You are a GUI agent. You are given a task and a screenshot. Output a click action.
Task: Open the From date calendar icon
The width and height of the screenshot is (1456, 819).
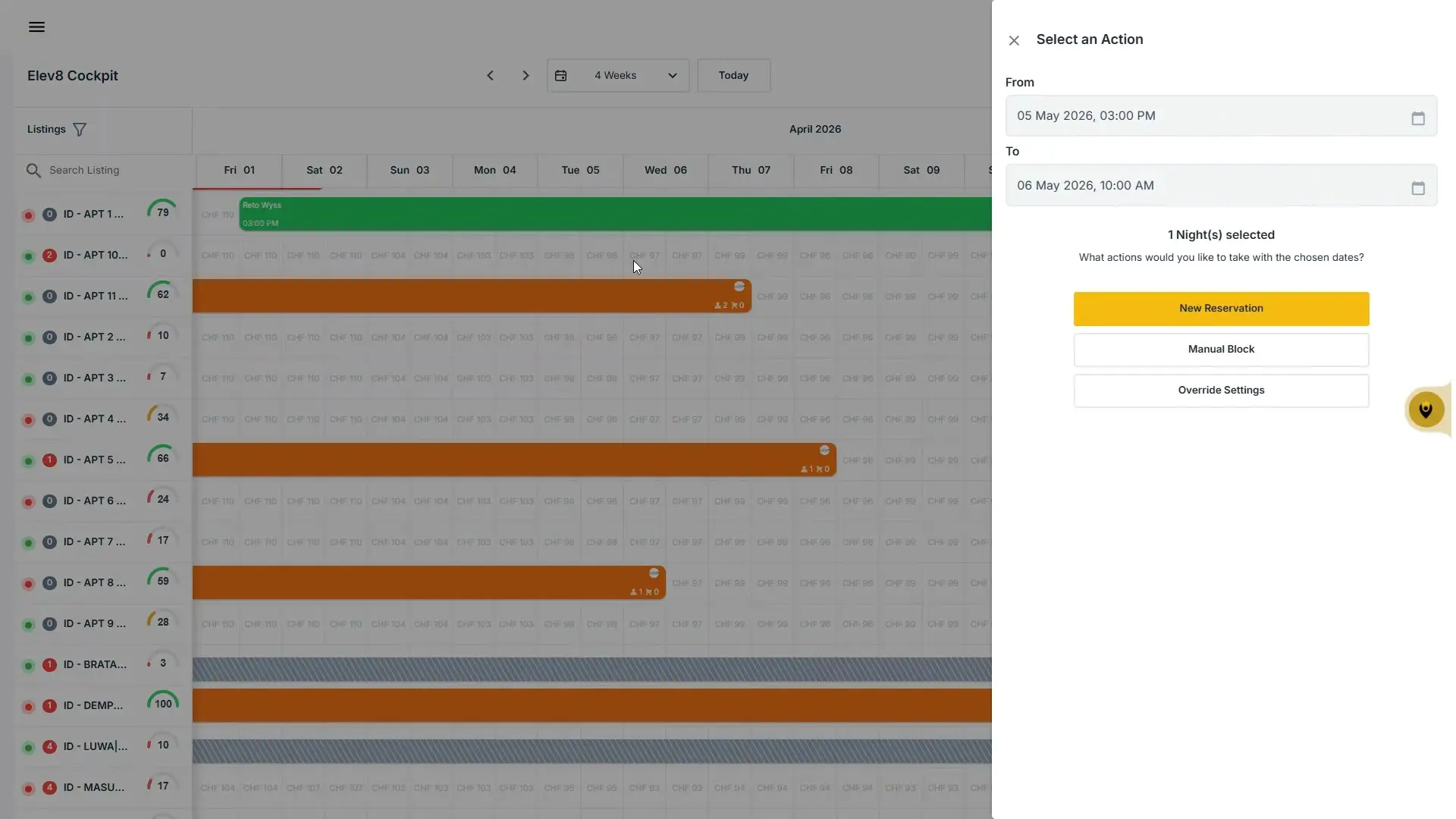click(1418, 118)
